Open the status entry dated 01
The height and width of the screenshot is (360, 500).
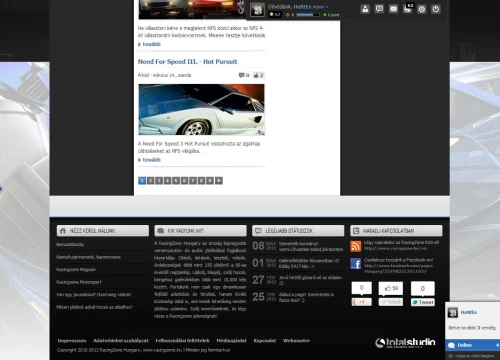click(298, 263)
